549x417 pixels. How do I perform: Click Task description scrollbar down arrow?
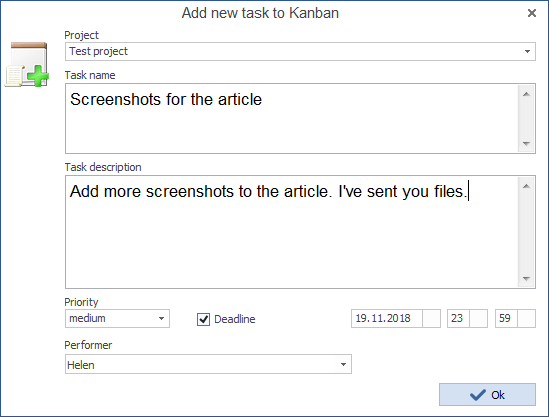[x=526, y=279]
